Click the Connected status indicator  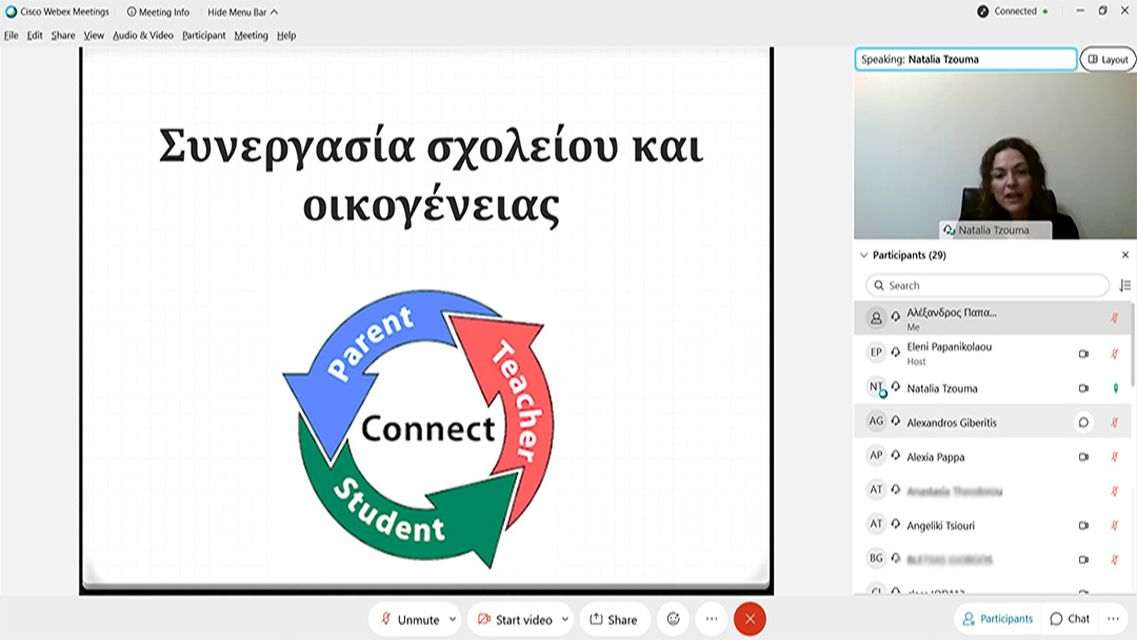[1013, 11]
